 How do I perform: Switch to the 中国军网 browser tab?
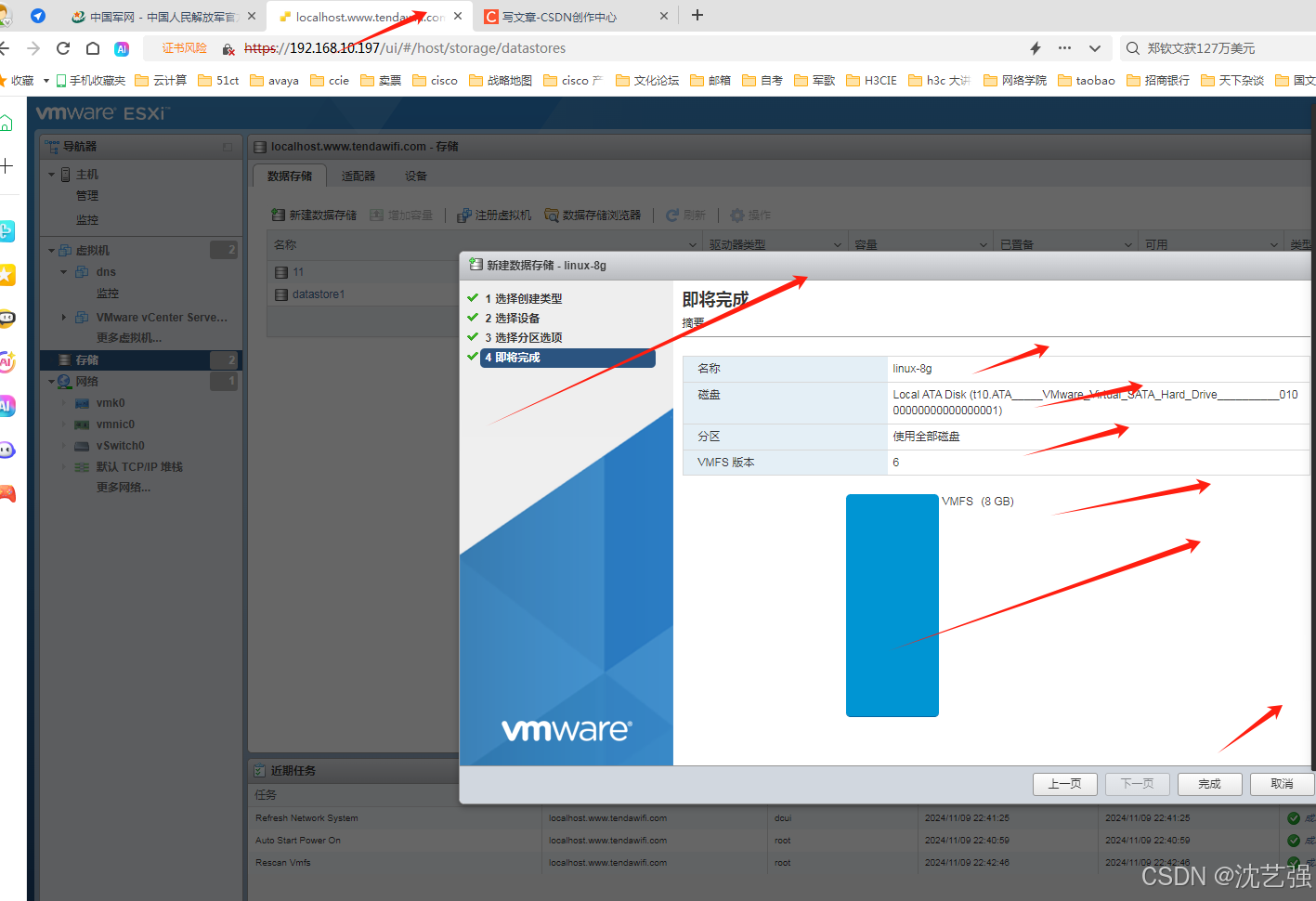163,16
